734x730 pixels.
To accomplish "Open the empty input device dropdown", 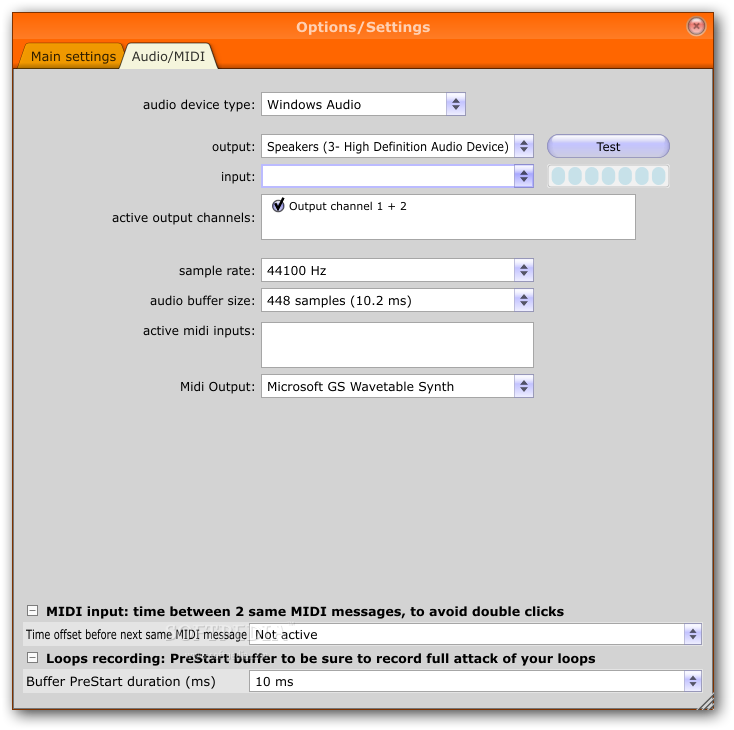I will [397, 177].
